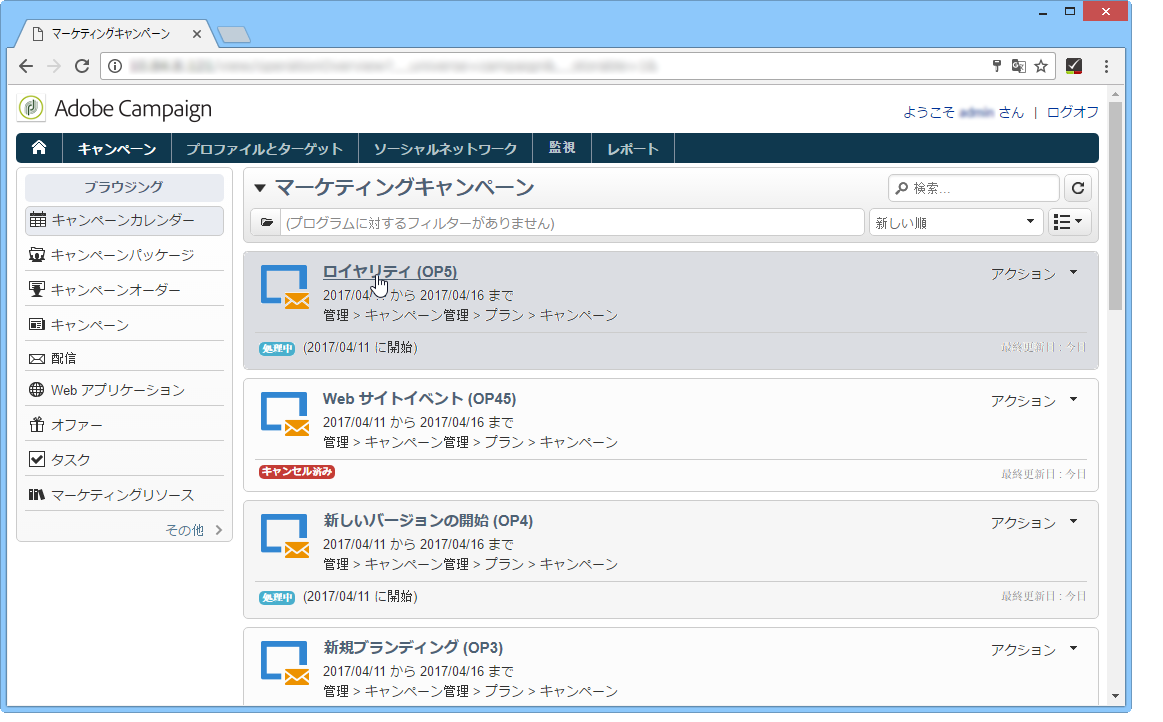1163x722 pixels.
Task: Click the books icon for マーケティングリソース
Action: tap(36, 494)
